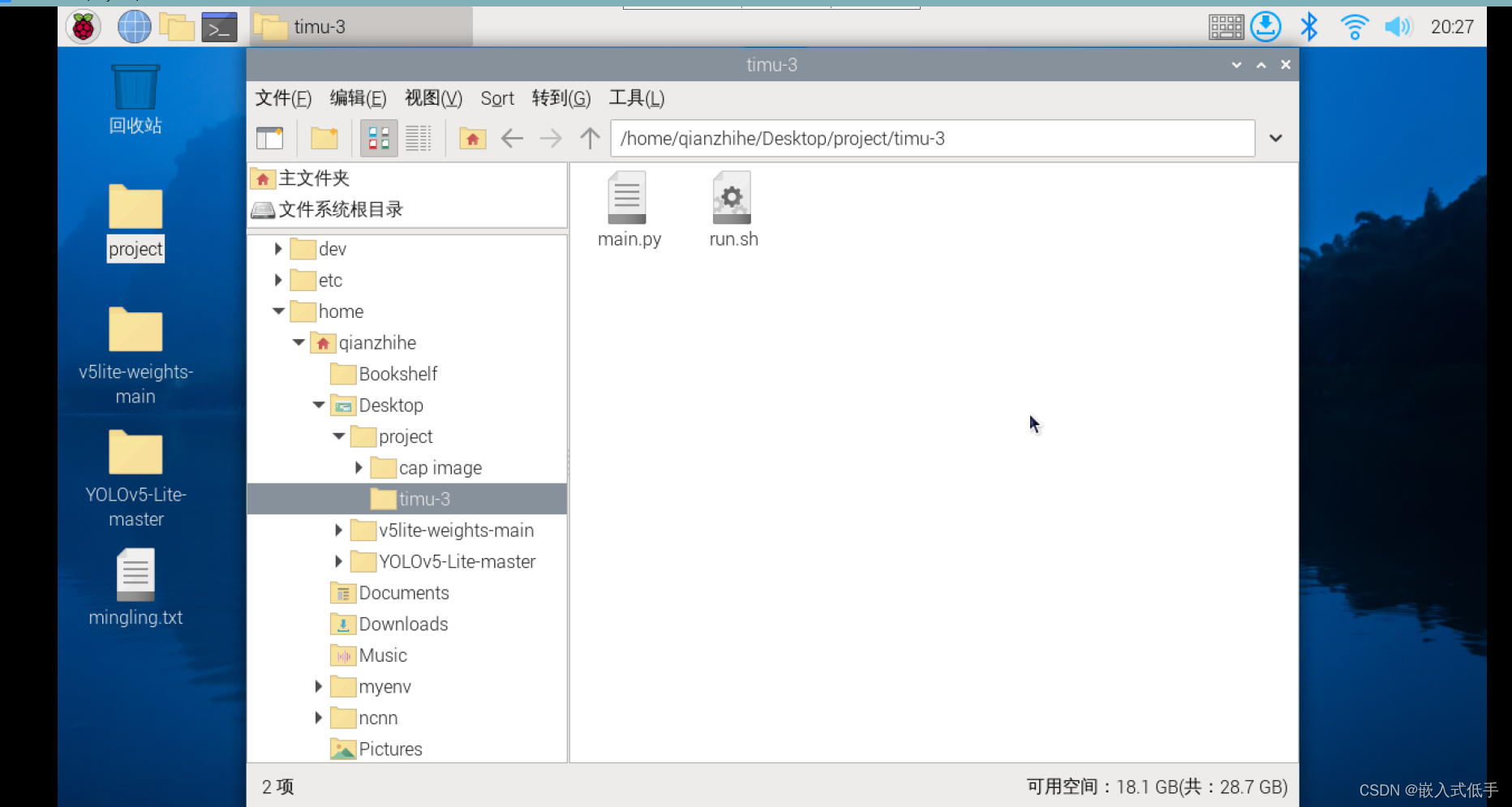Expand the YOLOv5-Lite-master tree node

click(x=338, y=561)
